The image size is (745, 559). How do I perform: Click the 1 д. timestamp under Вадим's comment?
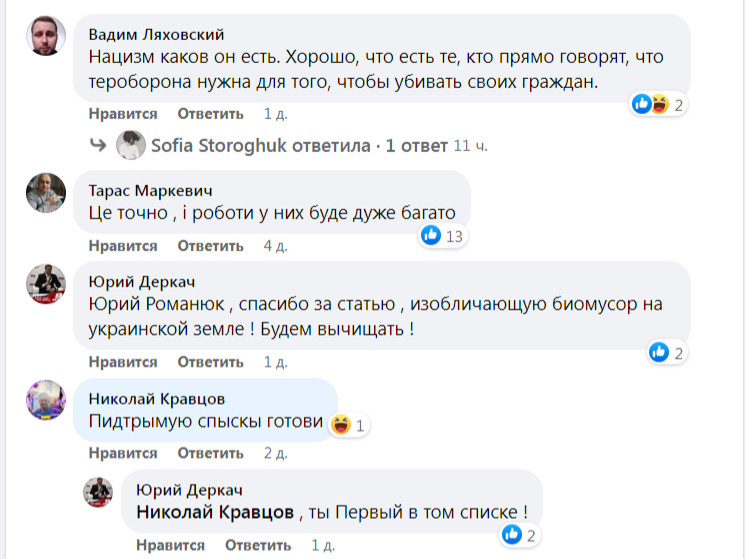pos(275,113)
